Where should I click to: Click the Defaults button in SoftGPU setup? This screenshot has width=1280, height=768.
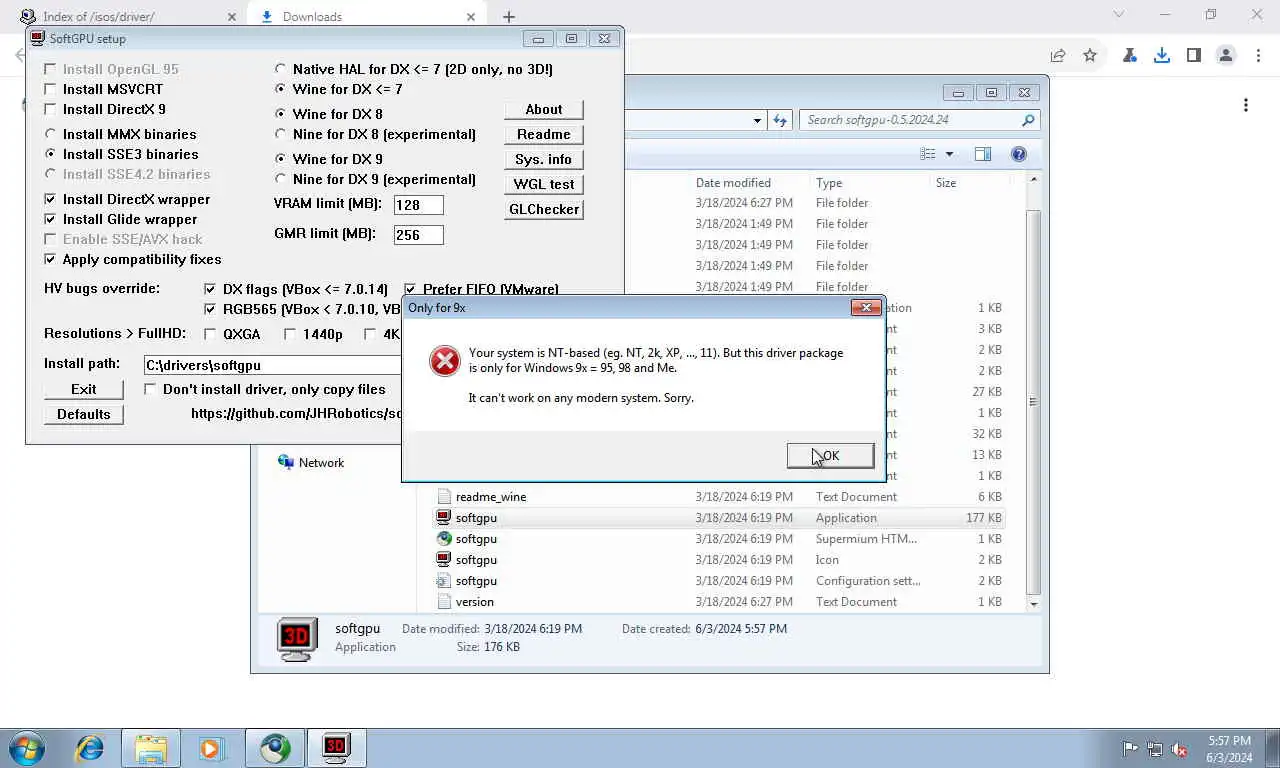pos(84,414)
